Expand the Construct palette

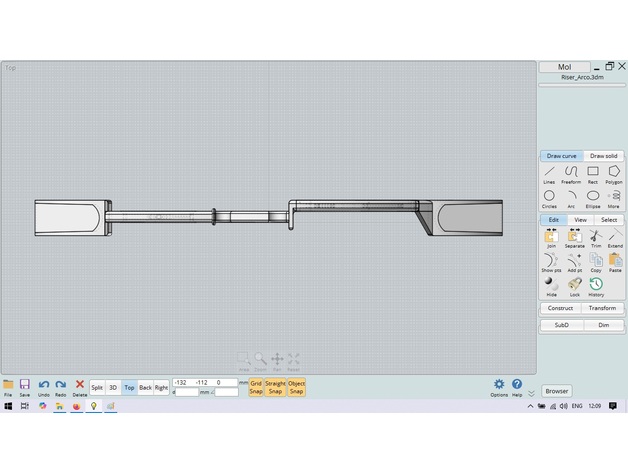(560, 308)
